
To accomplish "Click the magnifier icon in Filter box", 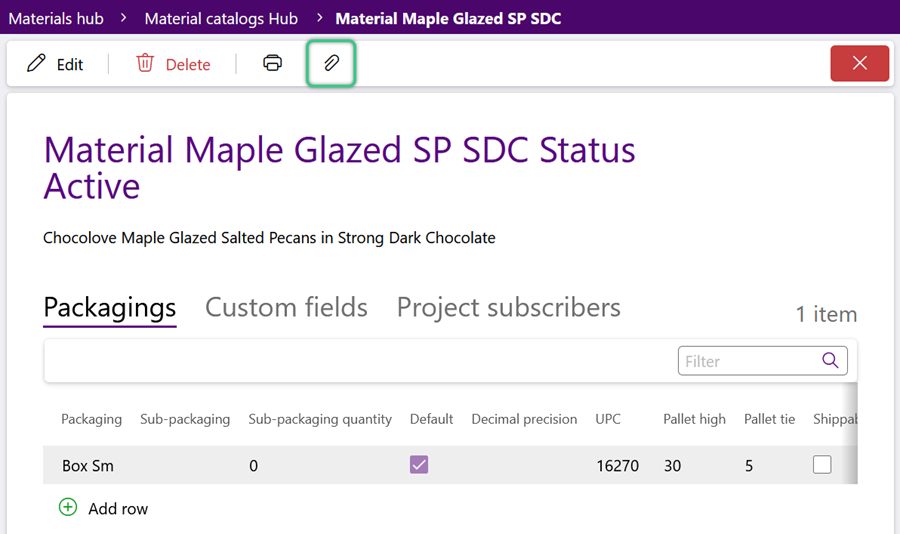I will tap(830, 361).
